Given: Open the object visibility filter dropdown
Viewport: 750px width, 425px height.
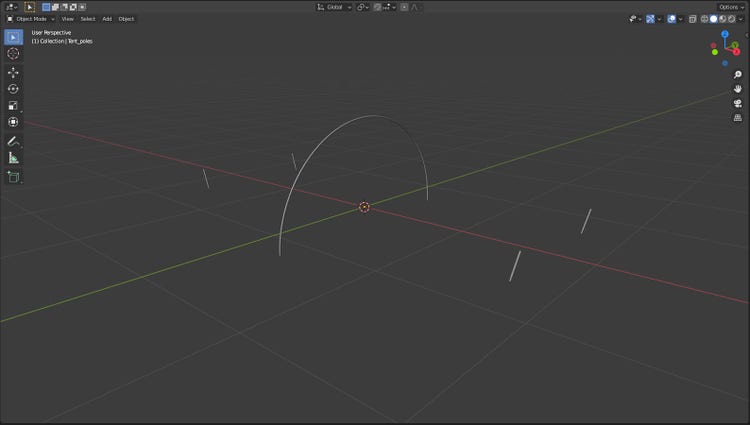Looking at the screenshot, I should pyautogui.click(x=635, y=19).
